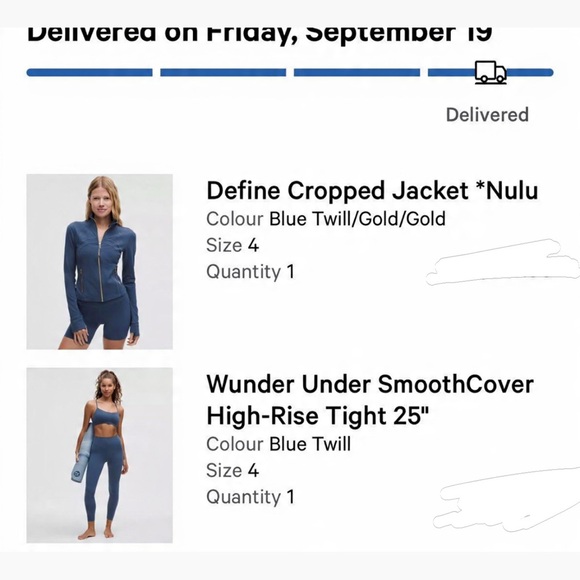Click the tight's Size 4 line

[233, 471]
